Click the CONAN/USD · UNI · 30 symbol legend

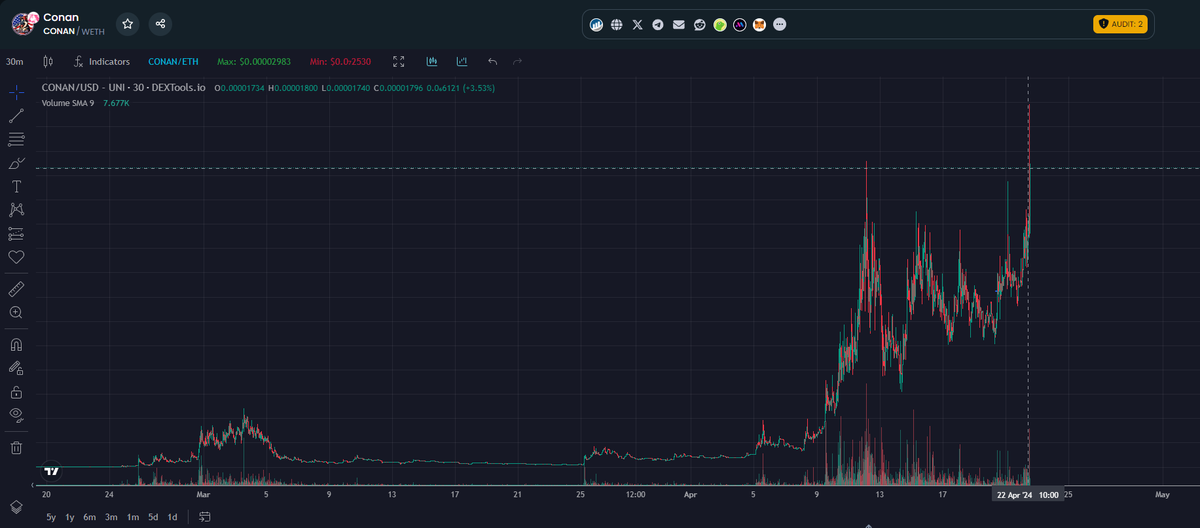coord(124,88)
